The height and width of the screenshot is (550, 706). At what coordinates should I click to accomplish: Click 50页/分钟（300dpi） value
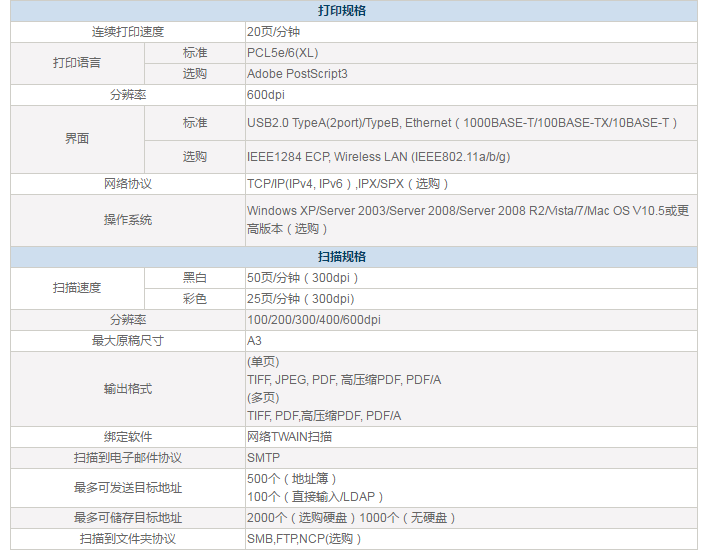[303, 278]
